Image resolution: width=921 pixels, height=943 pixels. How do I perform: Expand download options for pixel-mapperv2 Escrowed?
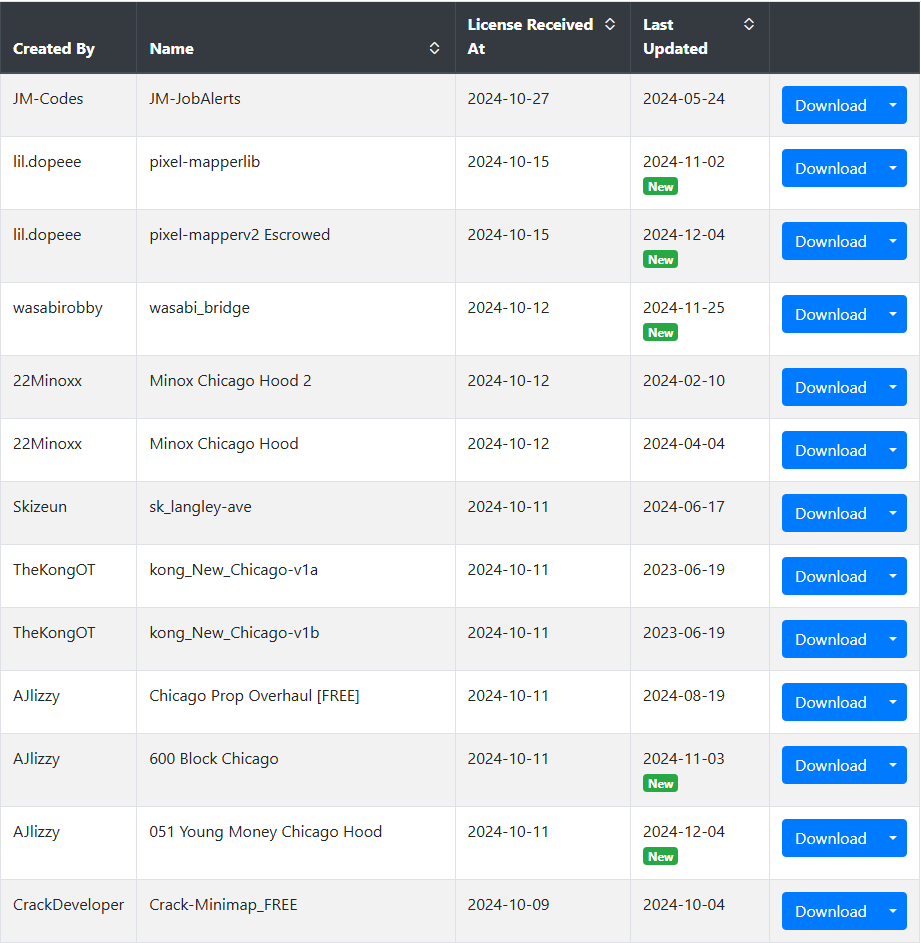pos(893,241)
